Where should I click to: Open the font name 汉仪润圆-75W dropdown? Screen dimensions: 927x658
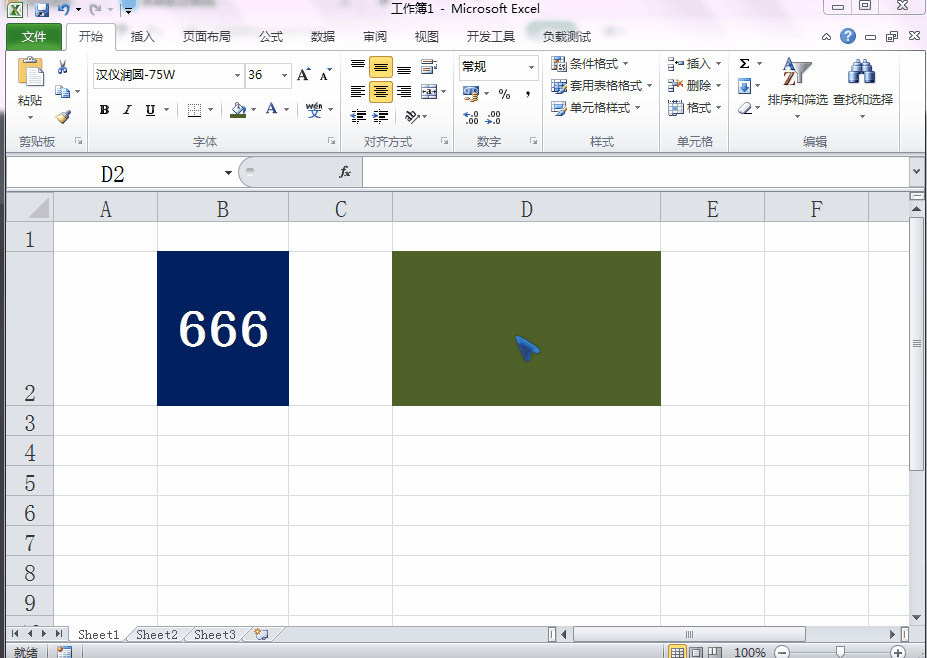(237, 75)
